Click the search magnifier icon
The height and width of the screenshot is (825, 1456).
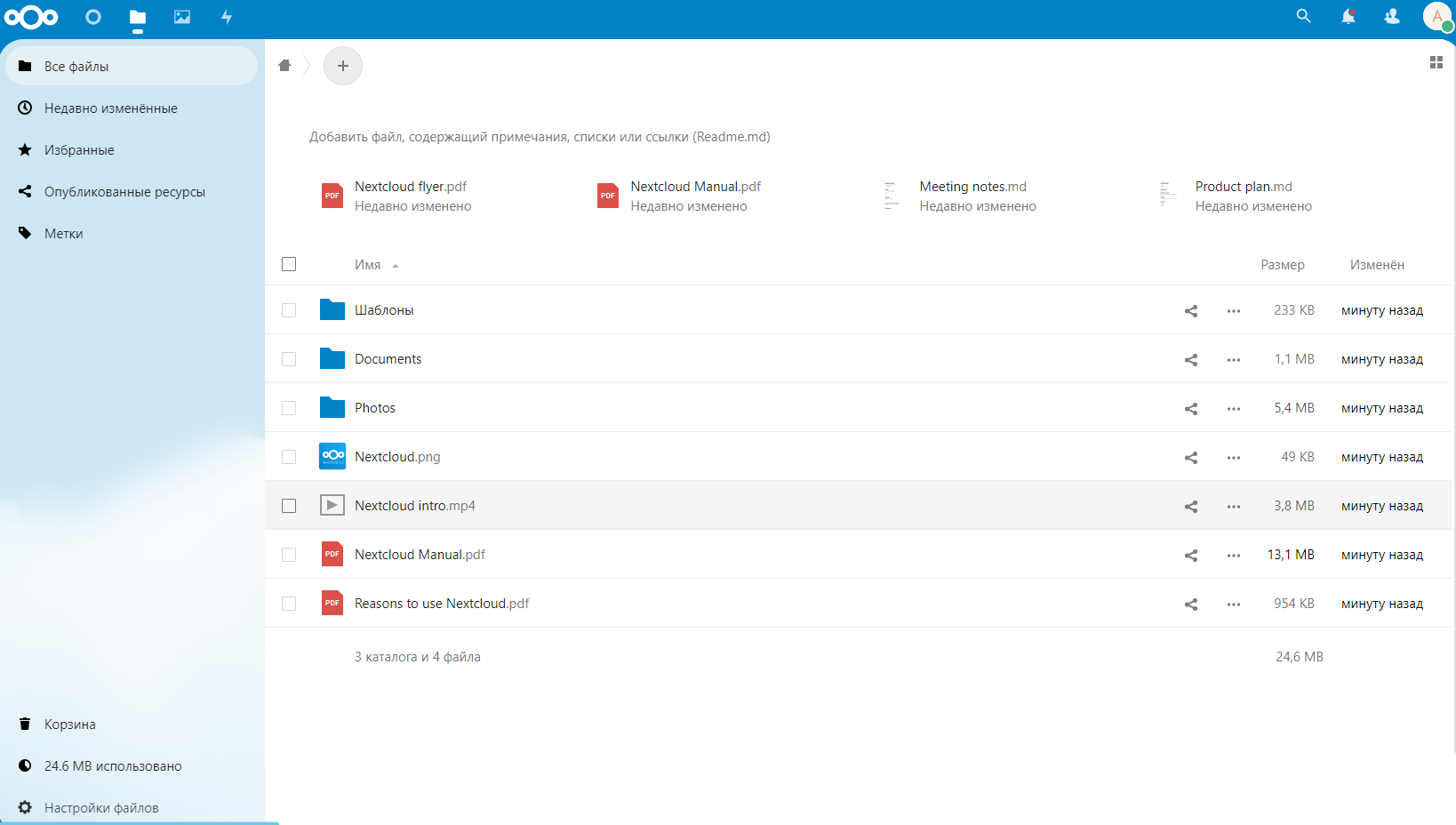[x=1303, y=16]
